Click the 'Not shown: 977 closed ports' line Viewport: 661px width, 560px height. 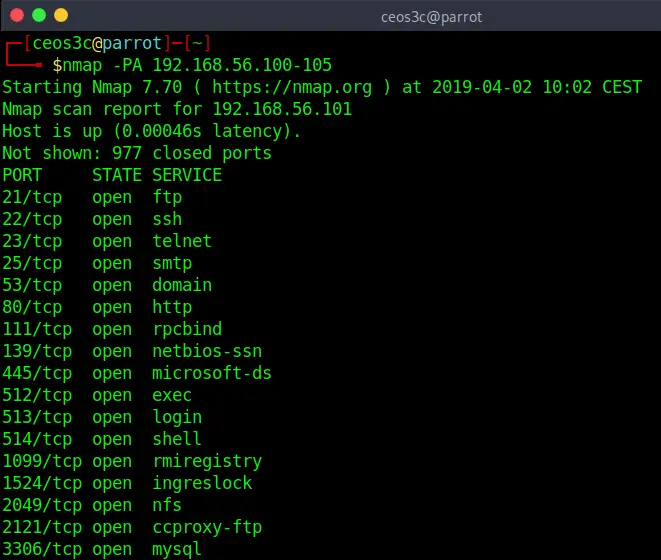click(x=137, y=153)
